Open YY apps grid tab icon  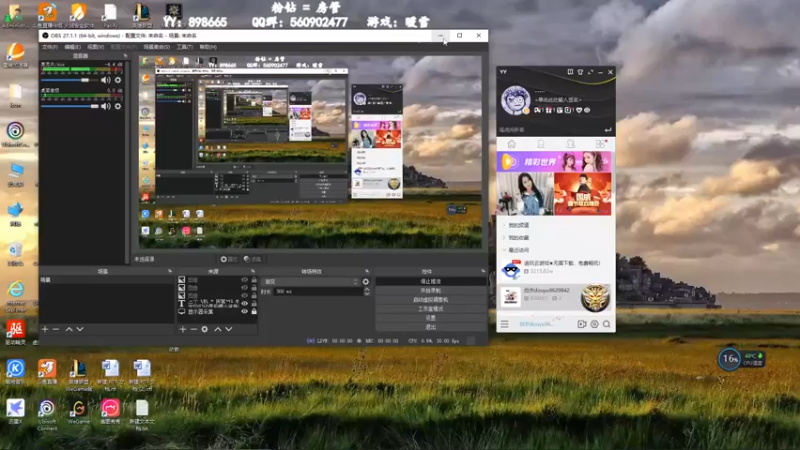[x=600, y=144]
